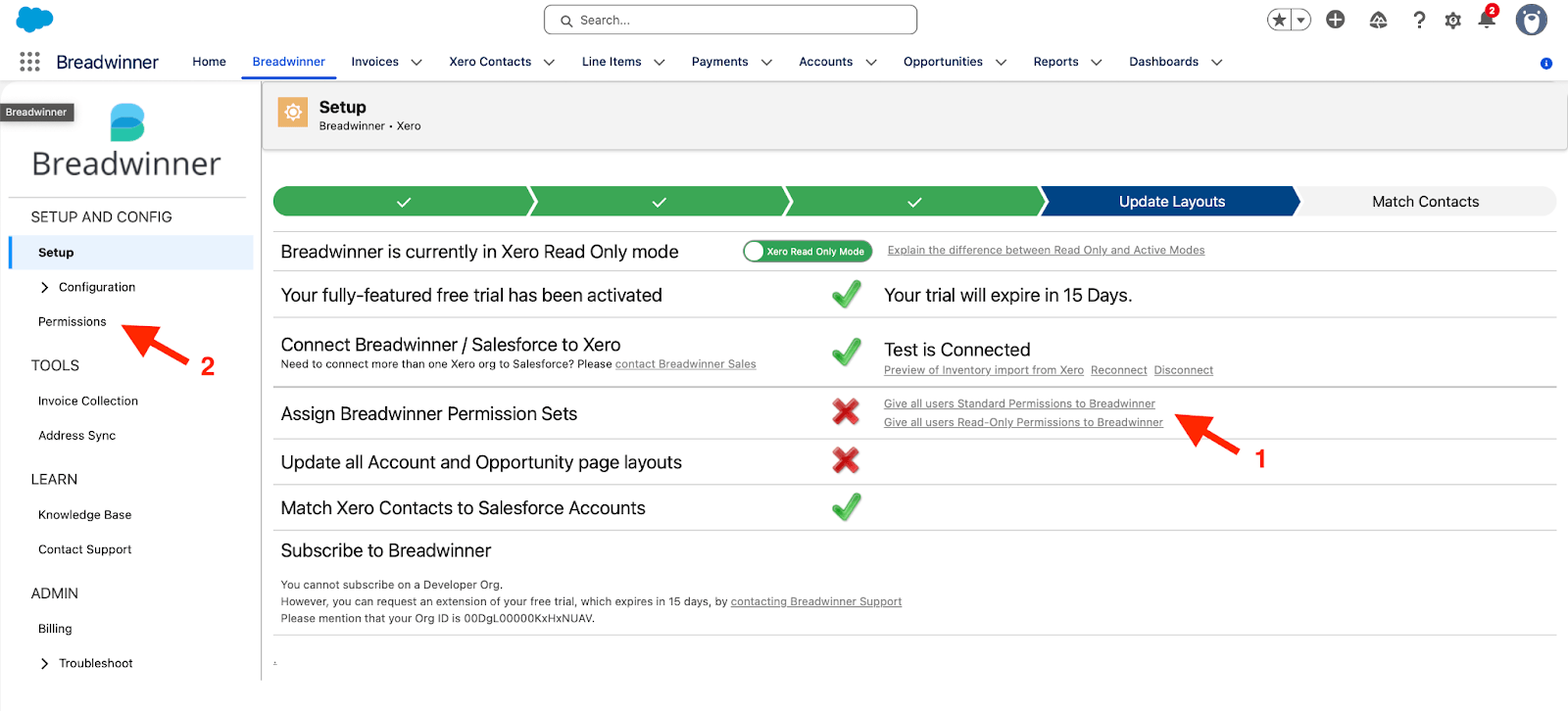
Task: Open the Help question mark icon
Action: (x=1419, y=20)
